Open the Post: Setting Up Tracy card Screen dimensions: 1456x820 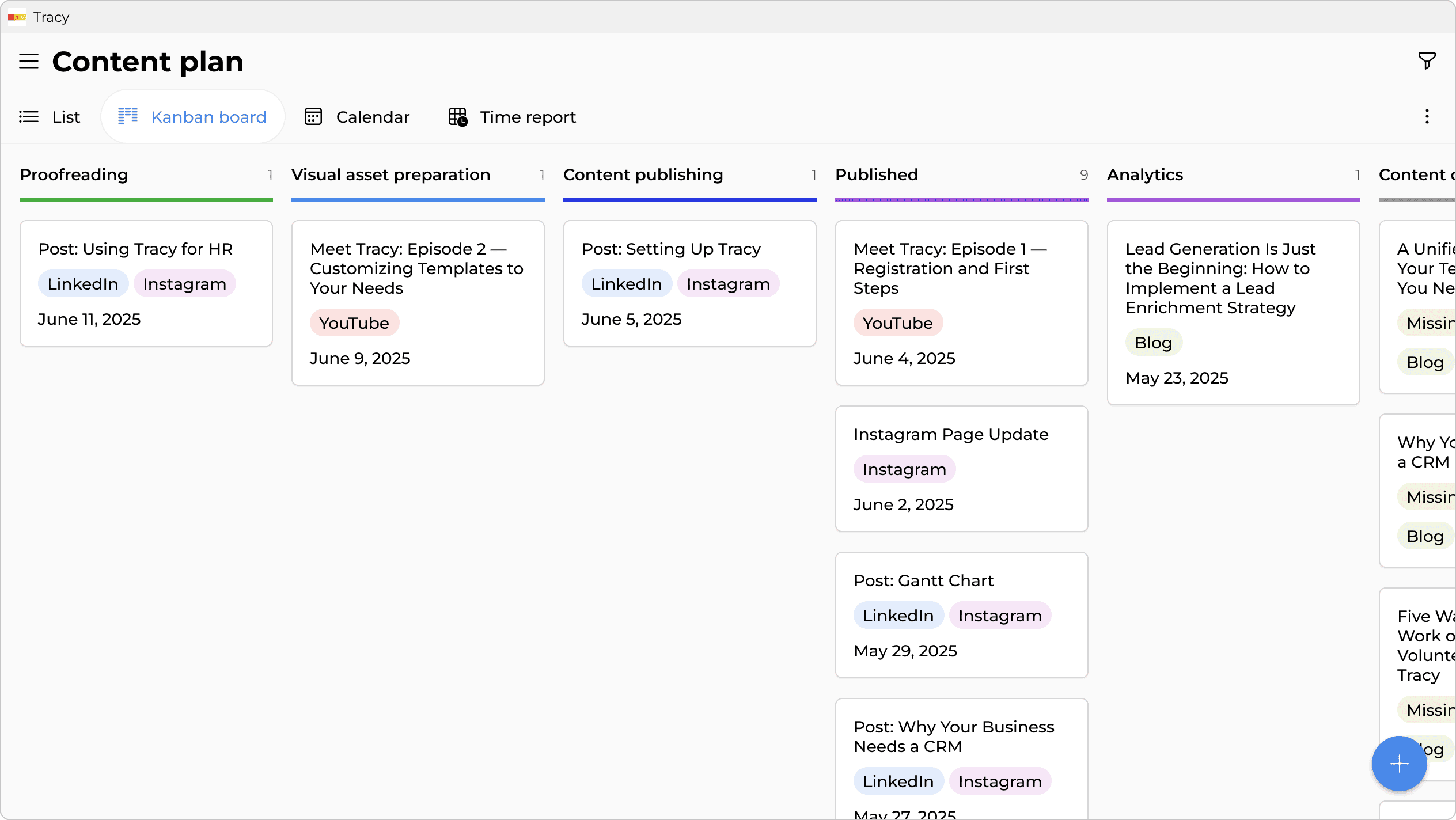[671, 249]
